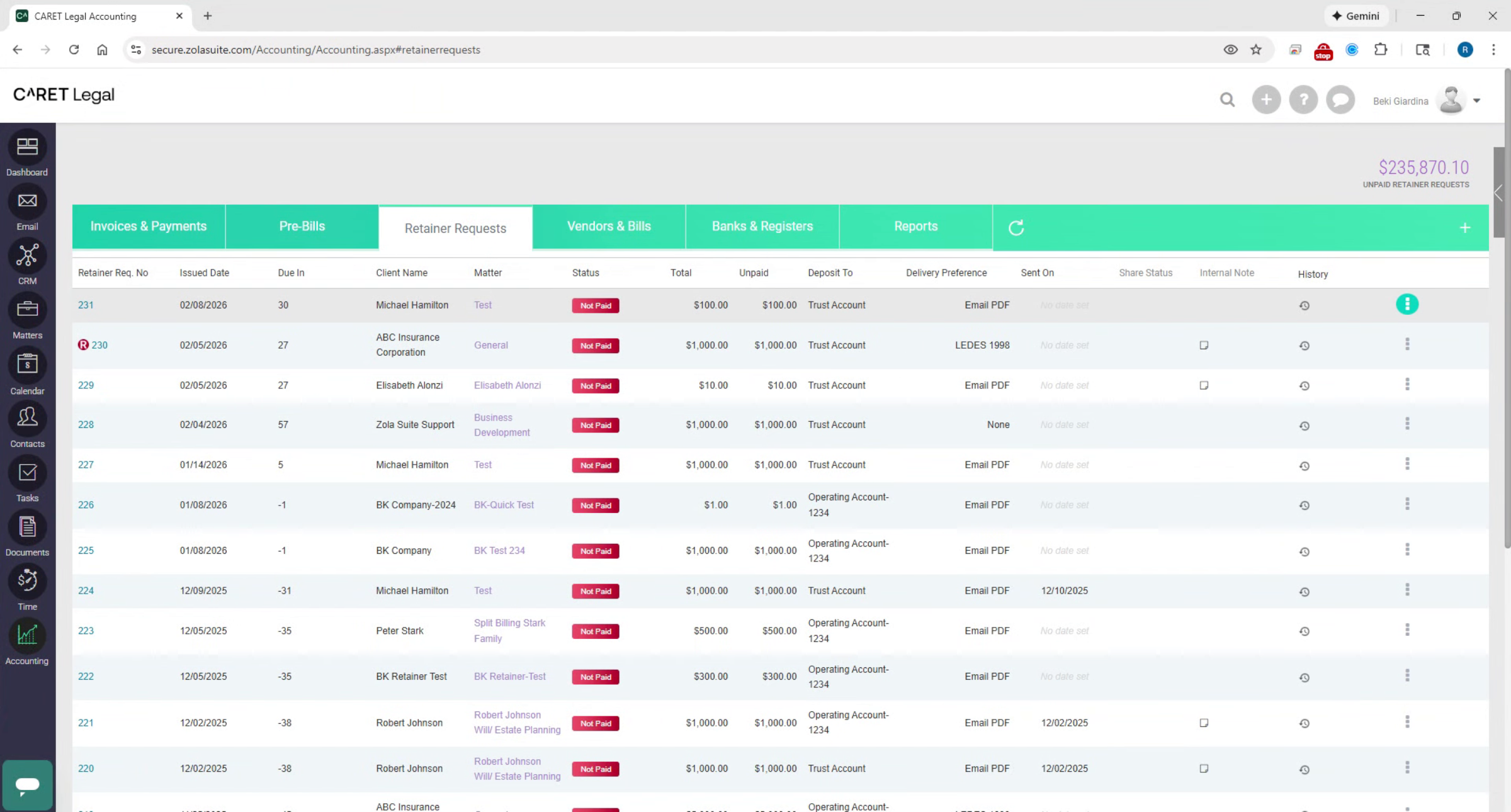View history for retainer request 224

pos(1304,592)
